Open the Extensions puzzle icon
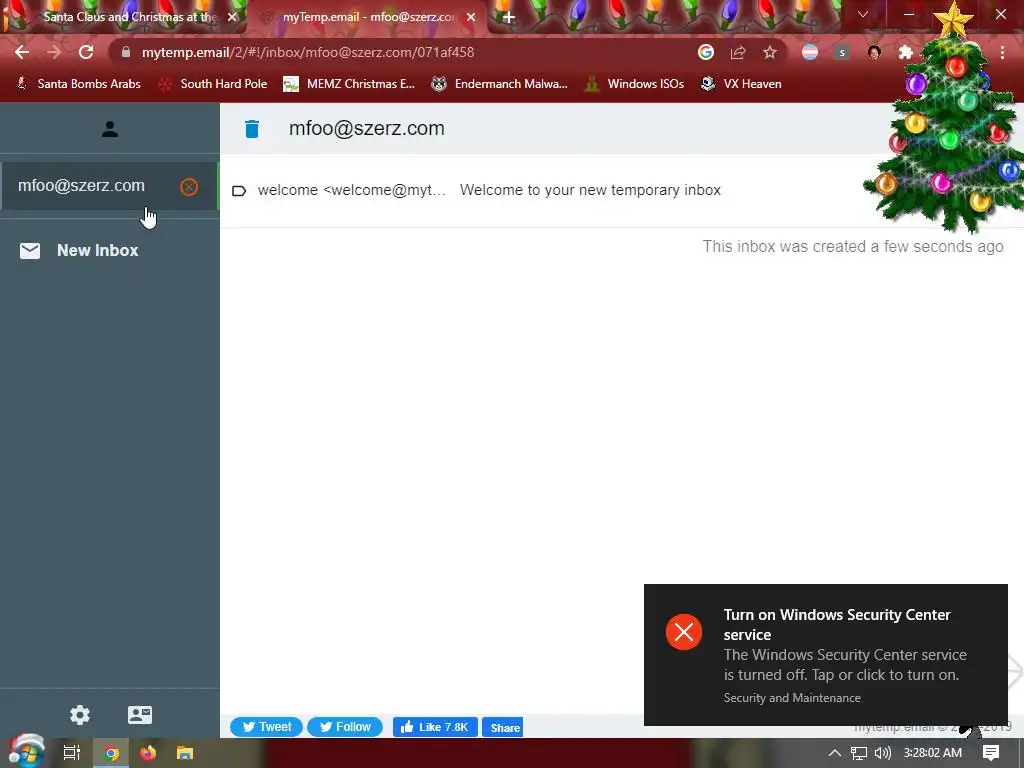 point(906,52)
